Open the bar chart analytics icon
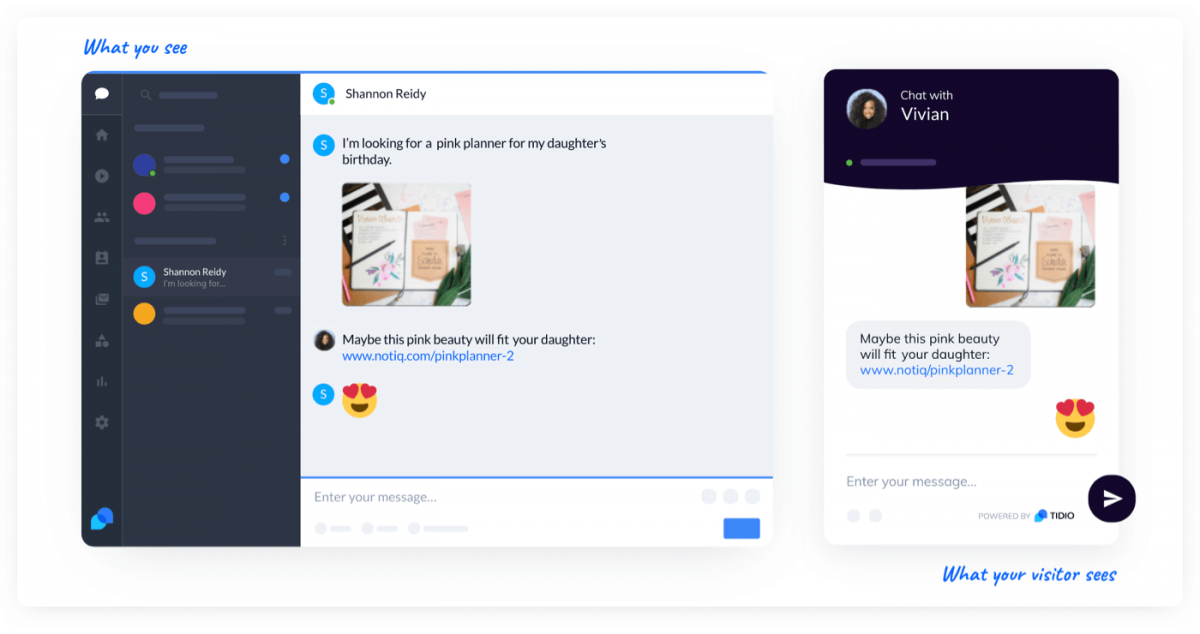Screen dimensions: 1200x634 pos(102,381)
